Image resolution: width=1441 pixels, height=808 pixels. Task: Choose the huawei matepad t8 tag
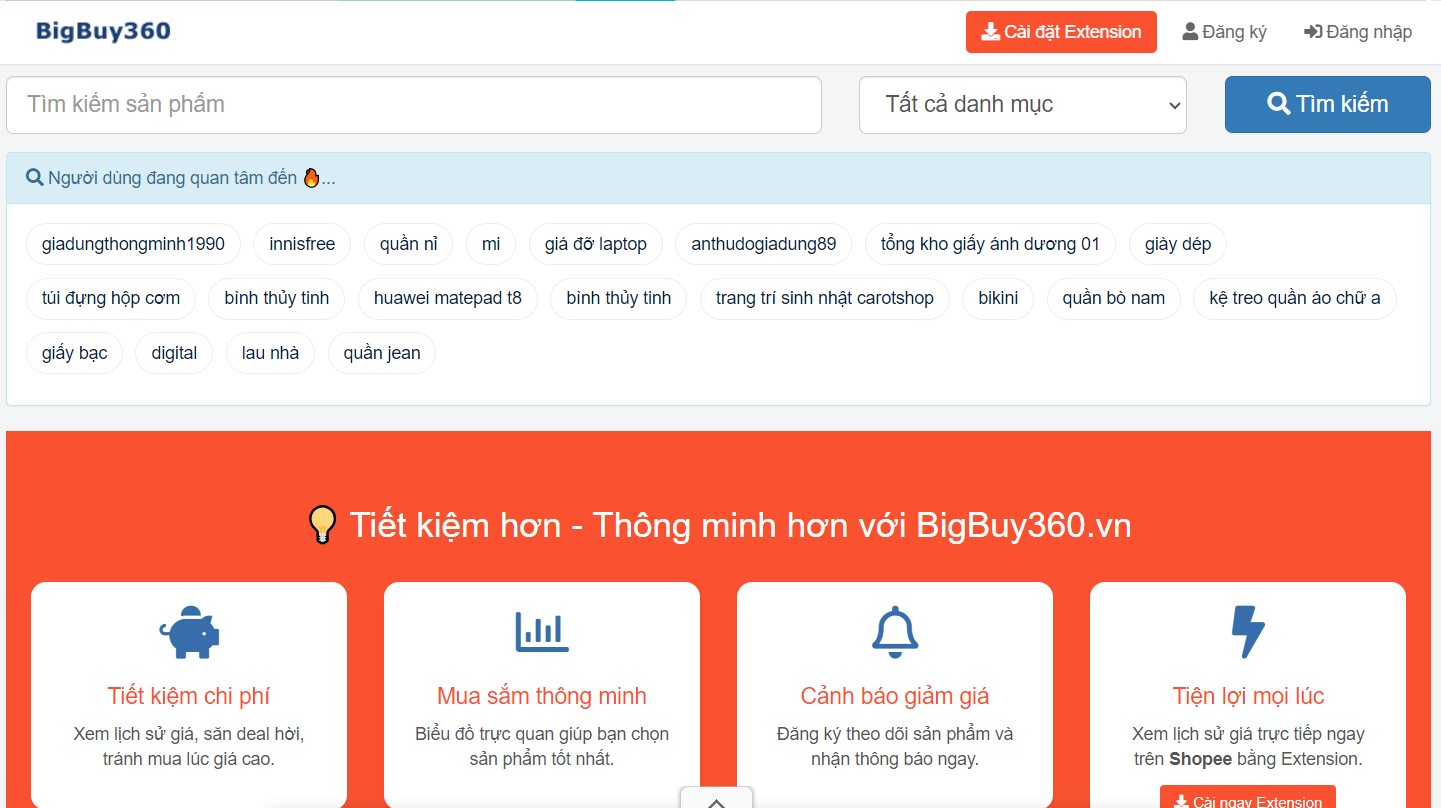pos(447,298)
